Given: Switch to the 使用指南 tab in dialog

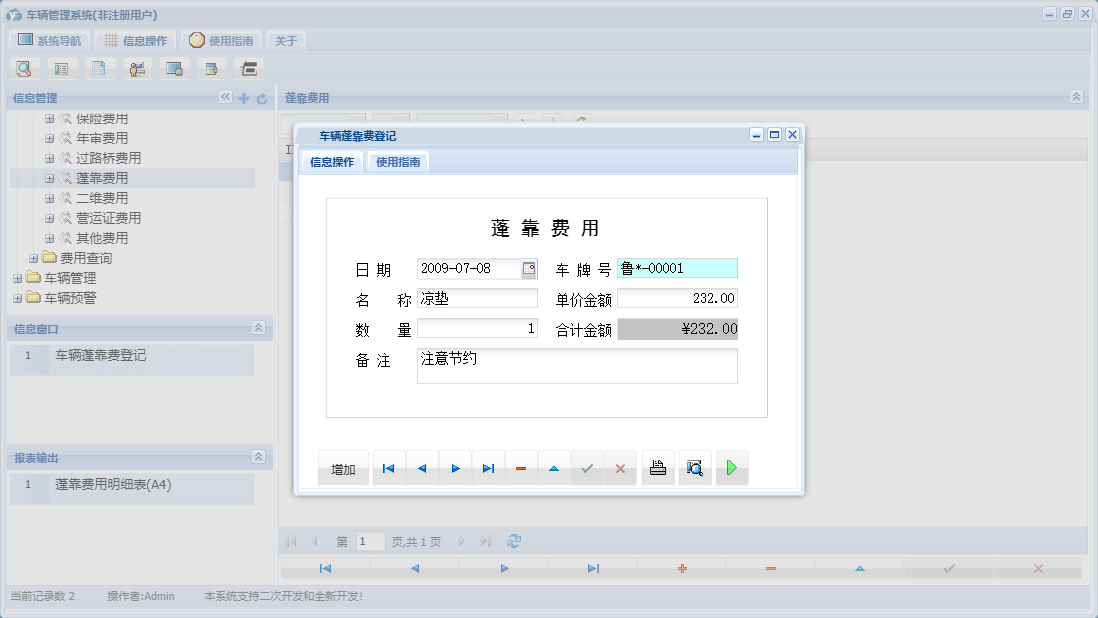Looking at the screenshot, I should (x=397, y=160).
